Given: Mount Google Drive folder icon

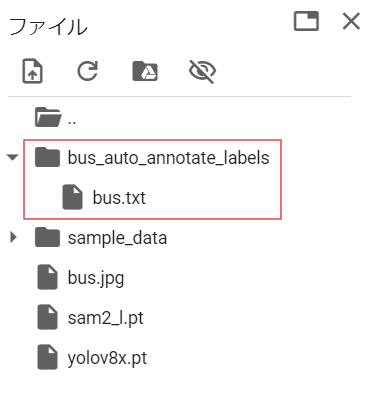Looking at the screenshot, I should click(x=145, y=71).
